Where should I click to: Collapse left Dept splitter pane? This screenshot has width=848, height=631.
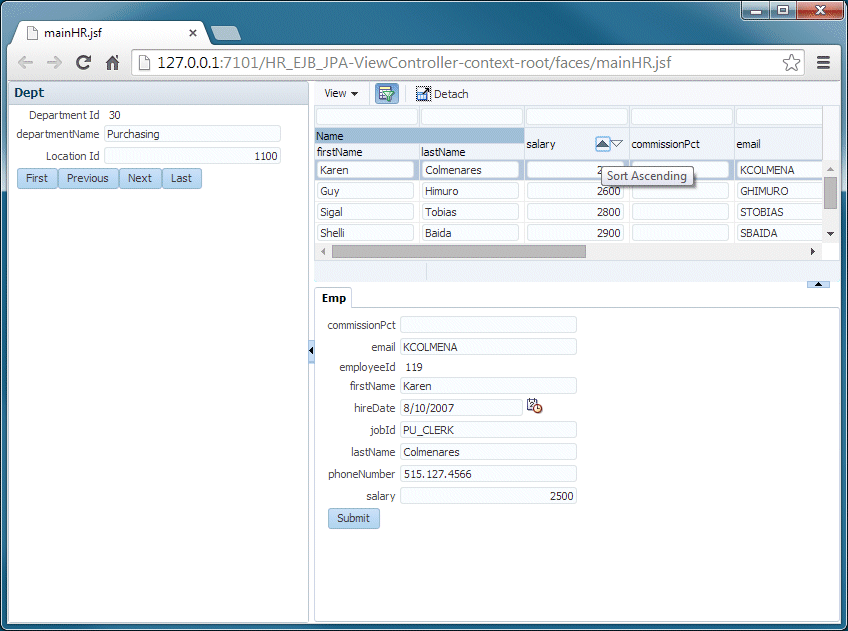pos(311,350)
